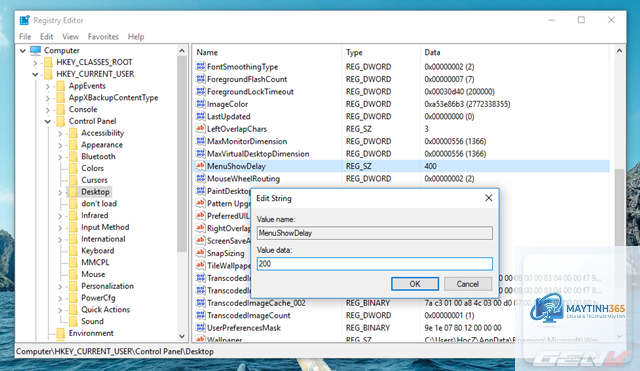Expand the Appearance key
The height and width of the screenshot is (371, 640).
click(x=60, y=145)
